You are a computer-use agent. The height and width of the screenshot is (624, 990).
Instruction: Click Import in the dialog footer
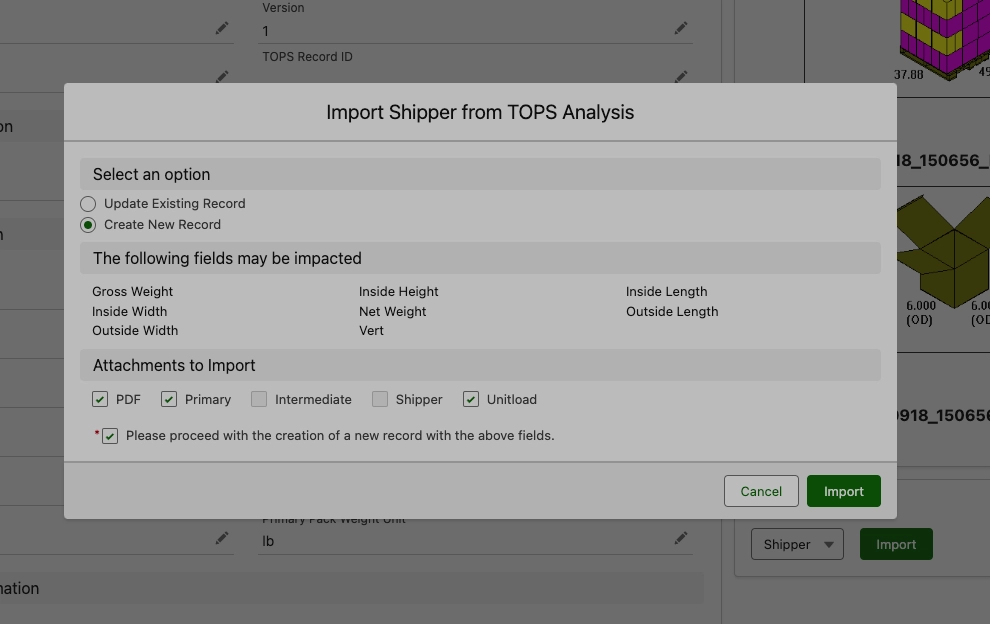pyautogui.click(x=844, y=491)
